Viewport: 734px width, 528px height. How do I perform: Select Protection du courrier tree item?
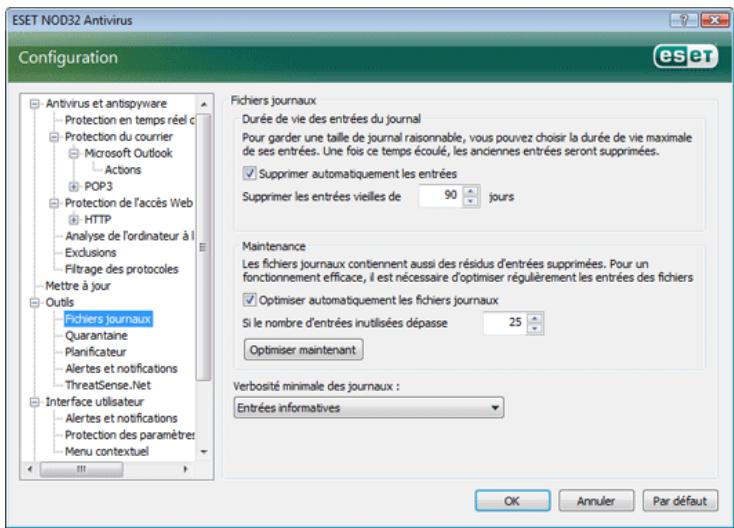pyautogui.click(x=119, y=137)
